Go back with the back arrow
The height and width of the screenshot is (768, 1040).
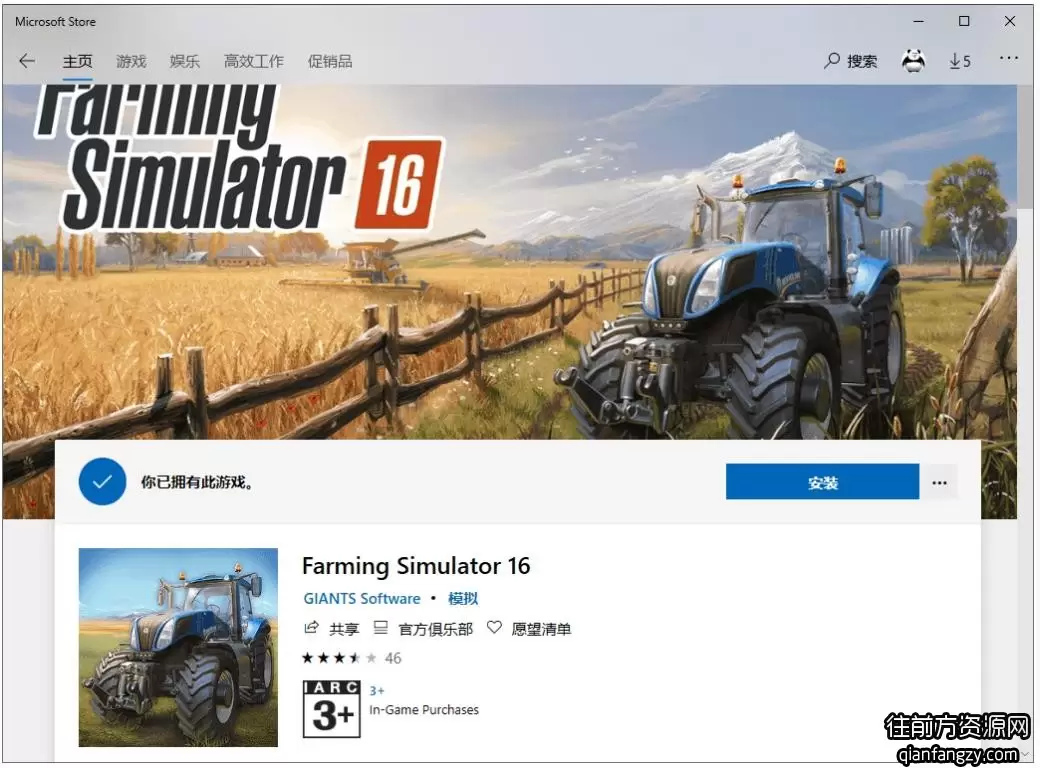pos(27,61)
